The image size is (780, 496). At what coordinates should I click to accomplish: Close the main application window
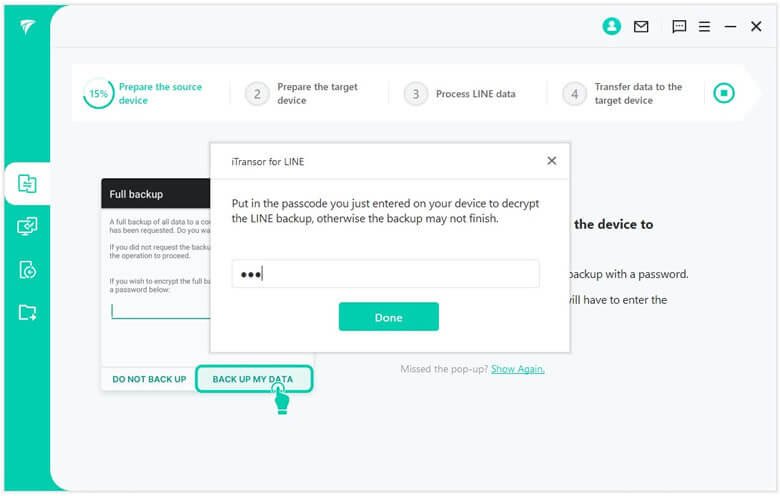pyautogui.click(x=756, y=26)
